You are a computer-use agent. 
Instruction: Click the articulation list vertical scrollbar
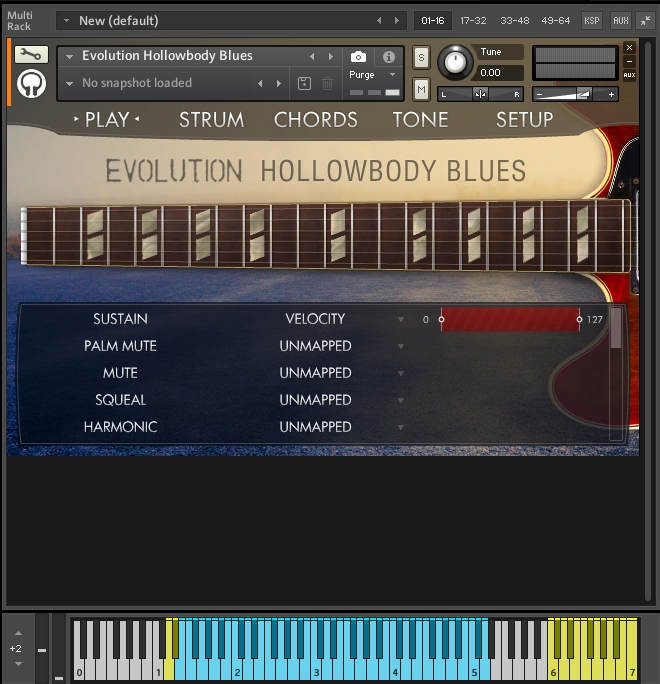616,374
